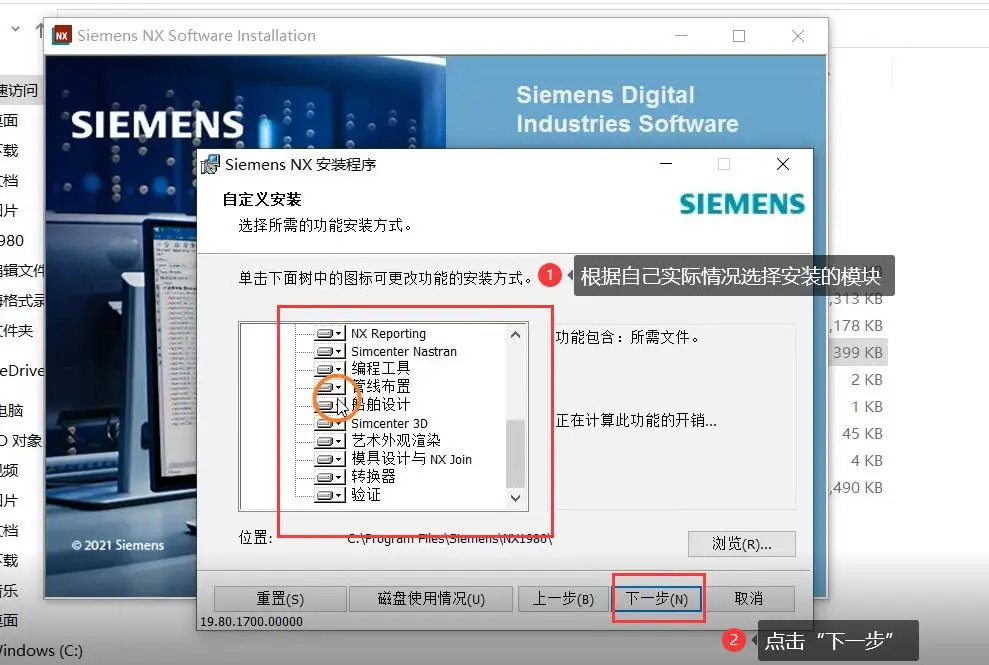
Task: Click the version text 19.80.1700.00000
Action: [x=252, y=621]
